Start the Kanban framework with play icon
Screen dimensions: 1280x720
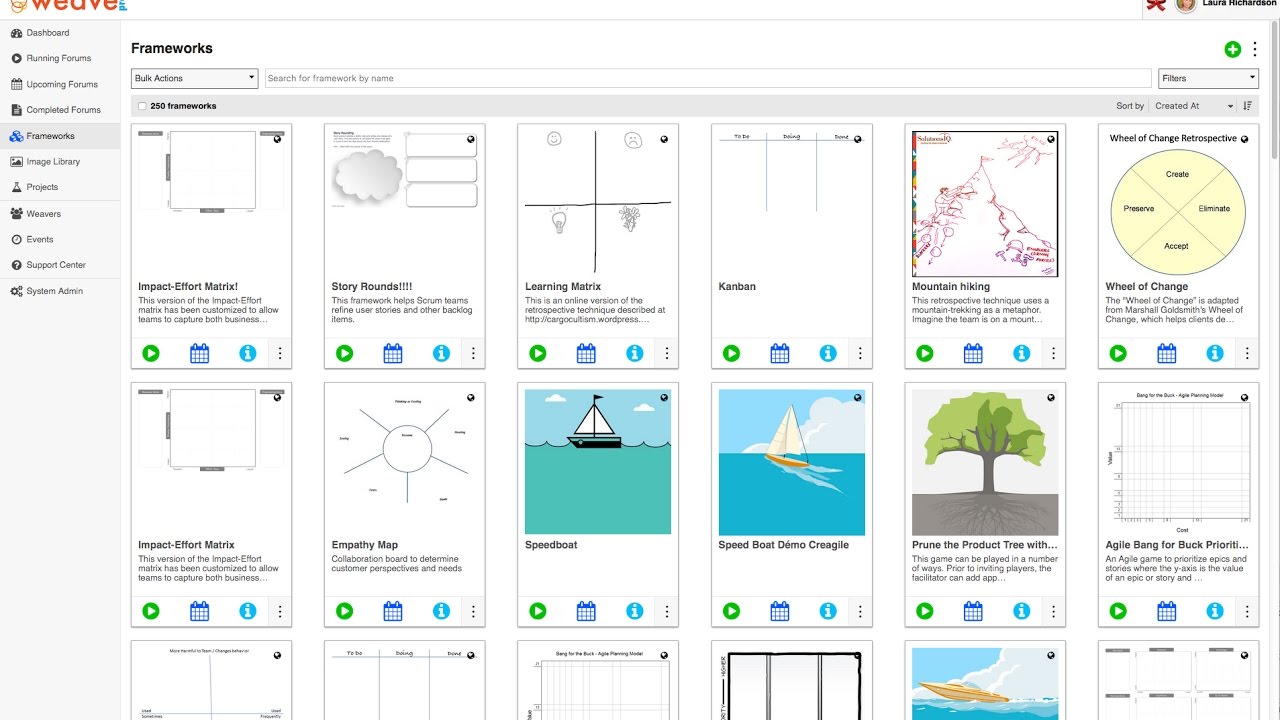click(731, 353)
